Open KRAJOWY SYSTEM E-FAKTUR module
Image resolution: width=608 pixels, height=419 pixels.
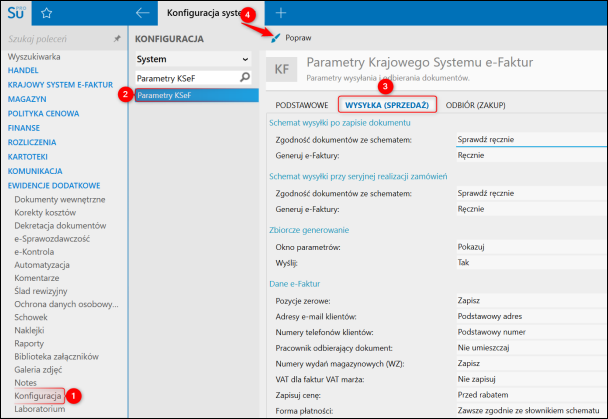tap(60, 85)
